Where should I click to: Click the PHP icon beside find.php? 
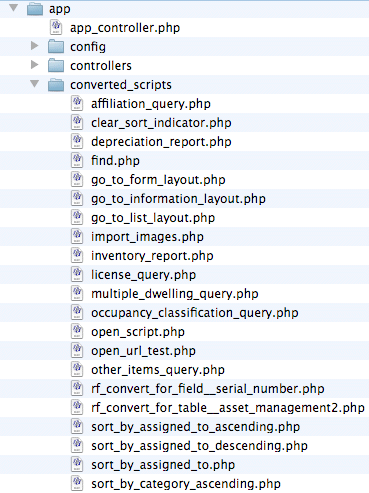[77, 161]
